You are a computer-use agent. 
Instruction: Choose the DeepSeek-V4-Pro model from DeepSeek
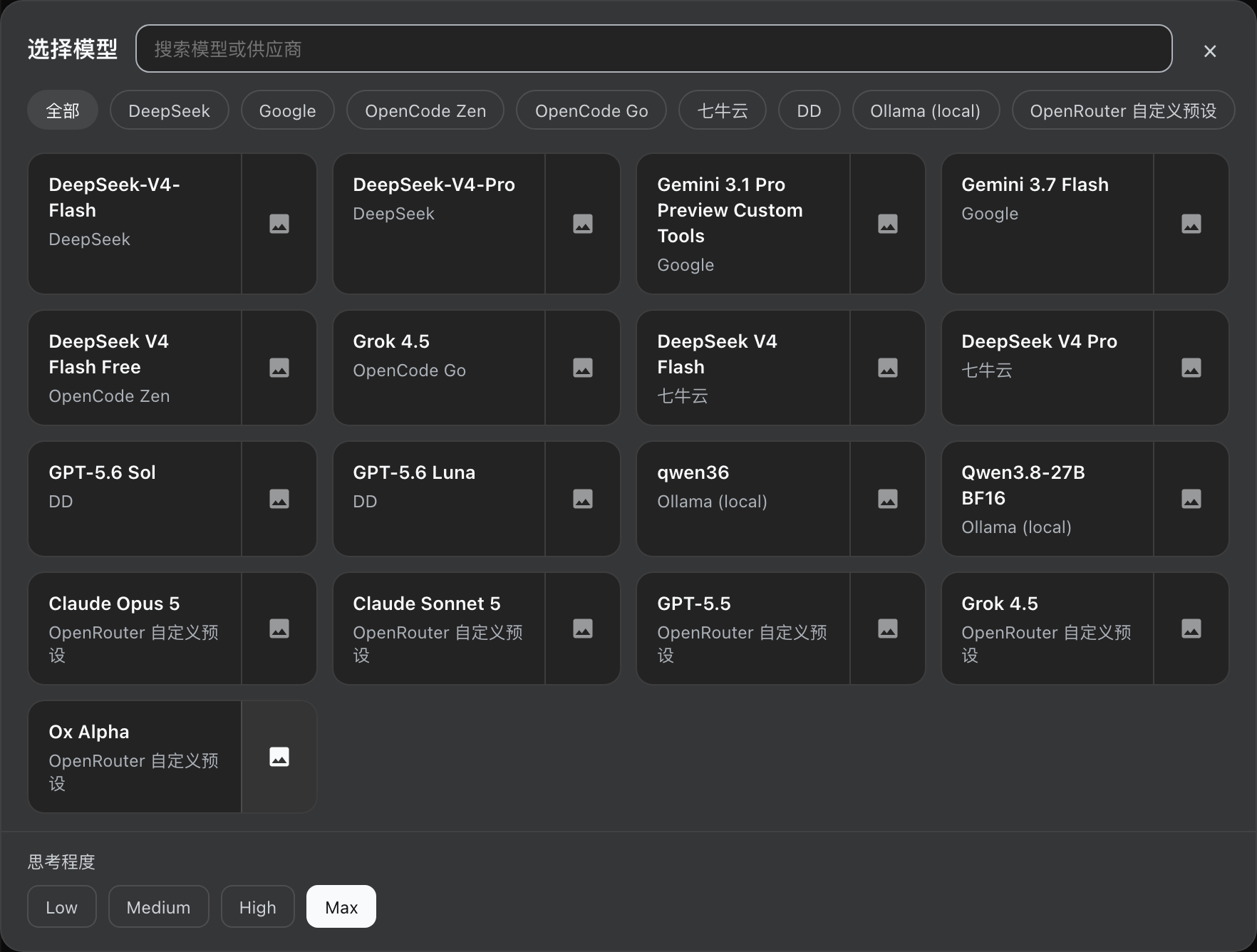coord(439,224)
